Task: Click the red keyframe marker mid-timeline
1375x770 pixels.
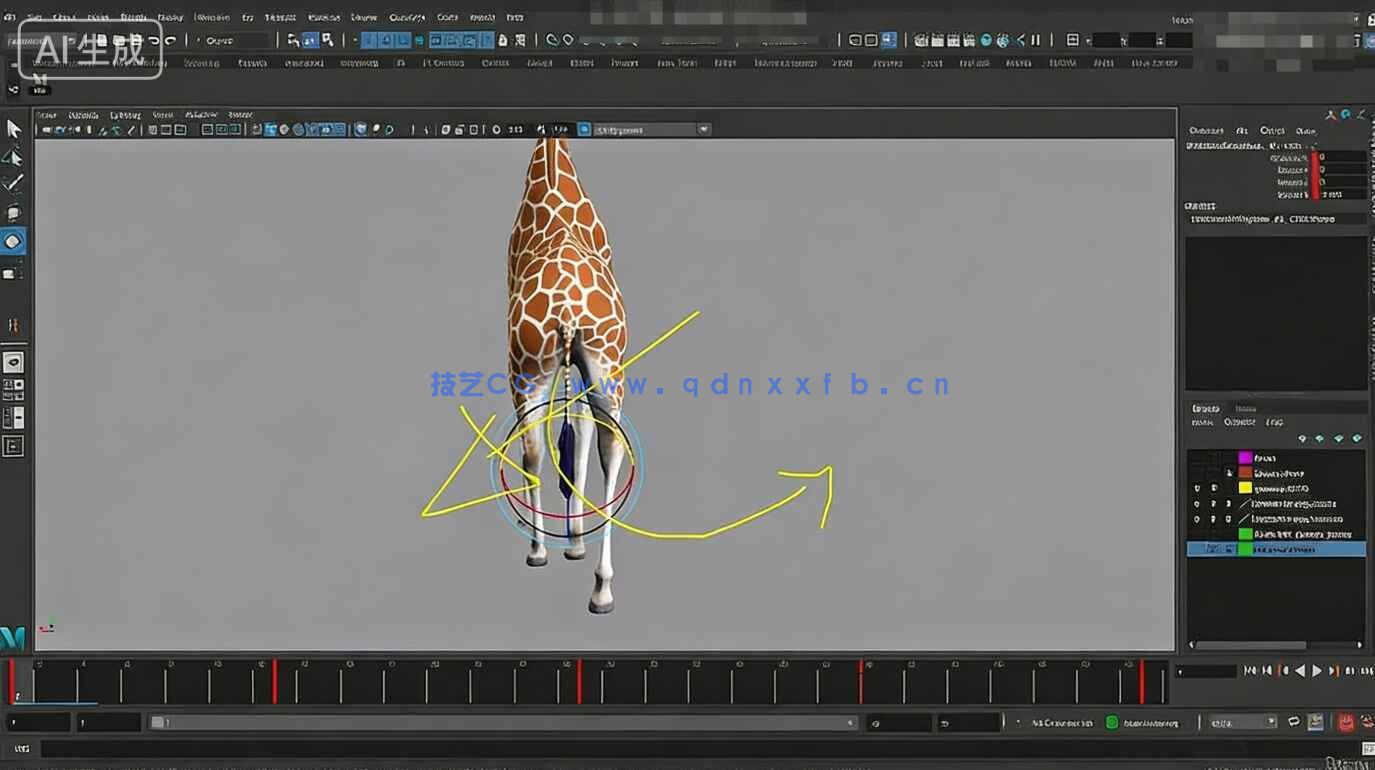Action: click(x=579, y=681)
